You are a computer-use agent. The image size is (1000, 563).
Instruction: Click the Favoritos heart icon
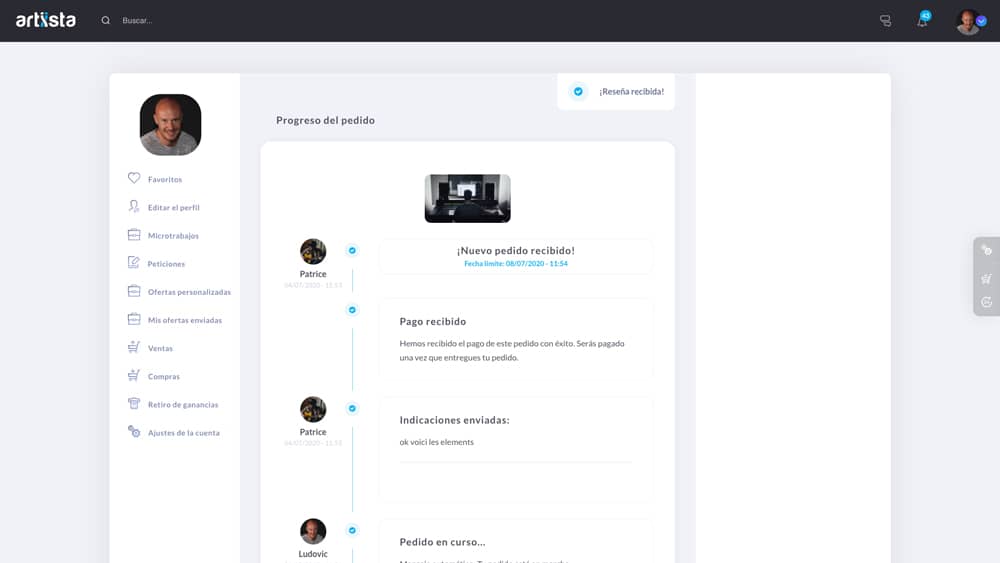[134, 179]
